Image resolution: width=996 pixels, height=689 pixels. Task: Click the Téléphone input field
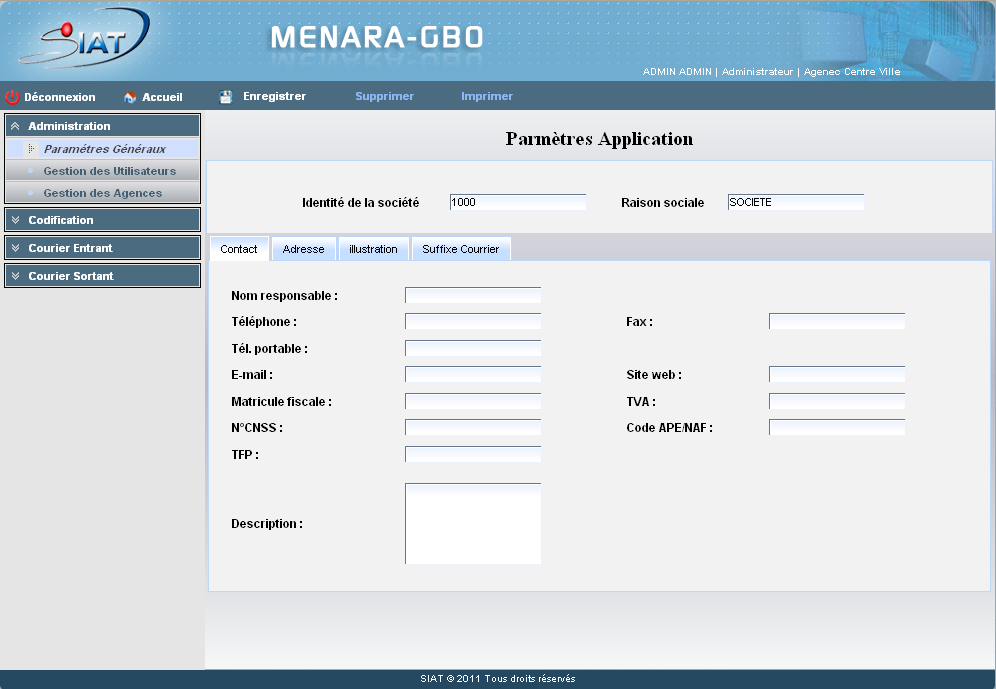pyautogui.click(x=473, y=321)
